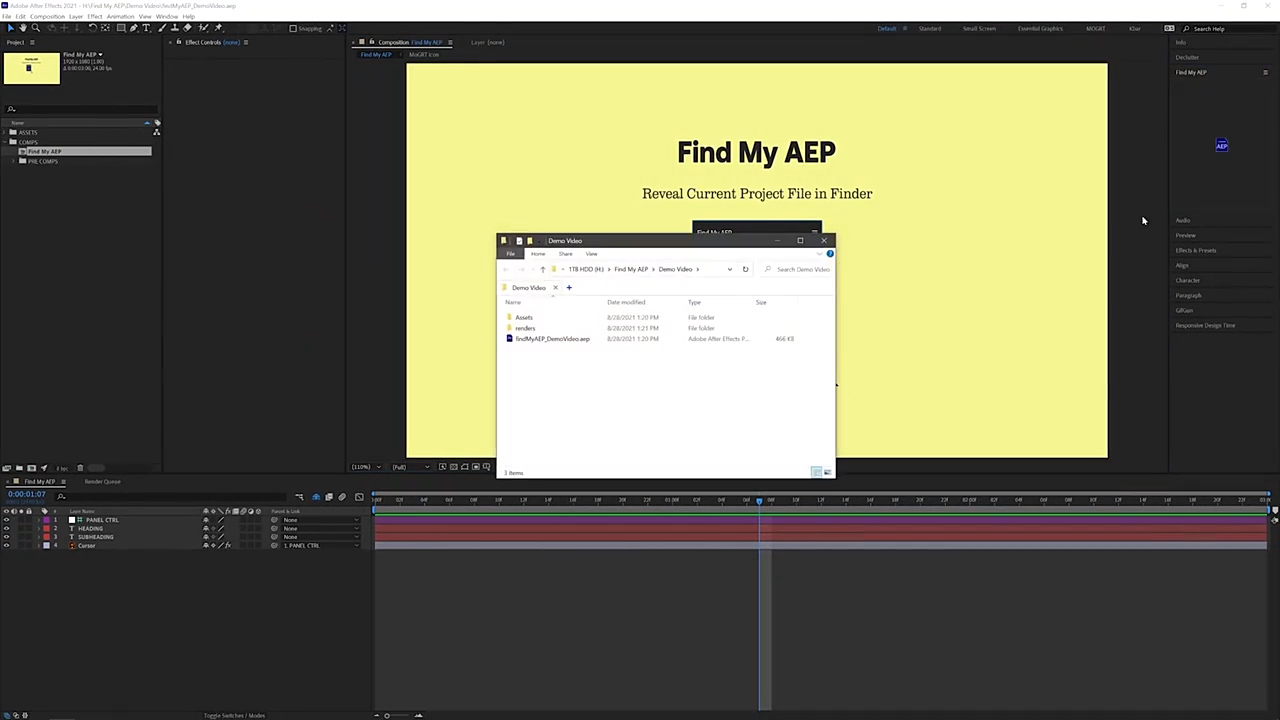Open the viewer resolution dropdown (Full)
The height and width of the screenshot is (720, 1280).
[411, 467]
